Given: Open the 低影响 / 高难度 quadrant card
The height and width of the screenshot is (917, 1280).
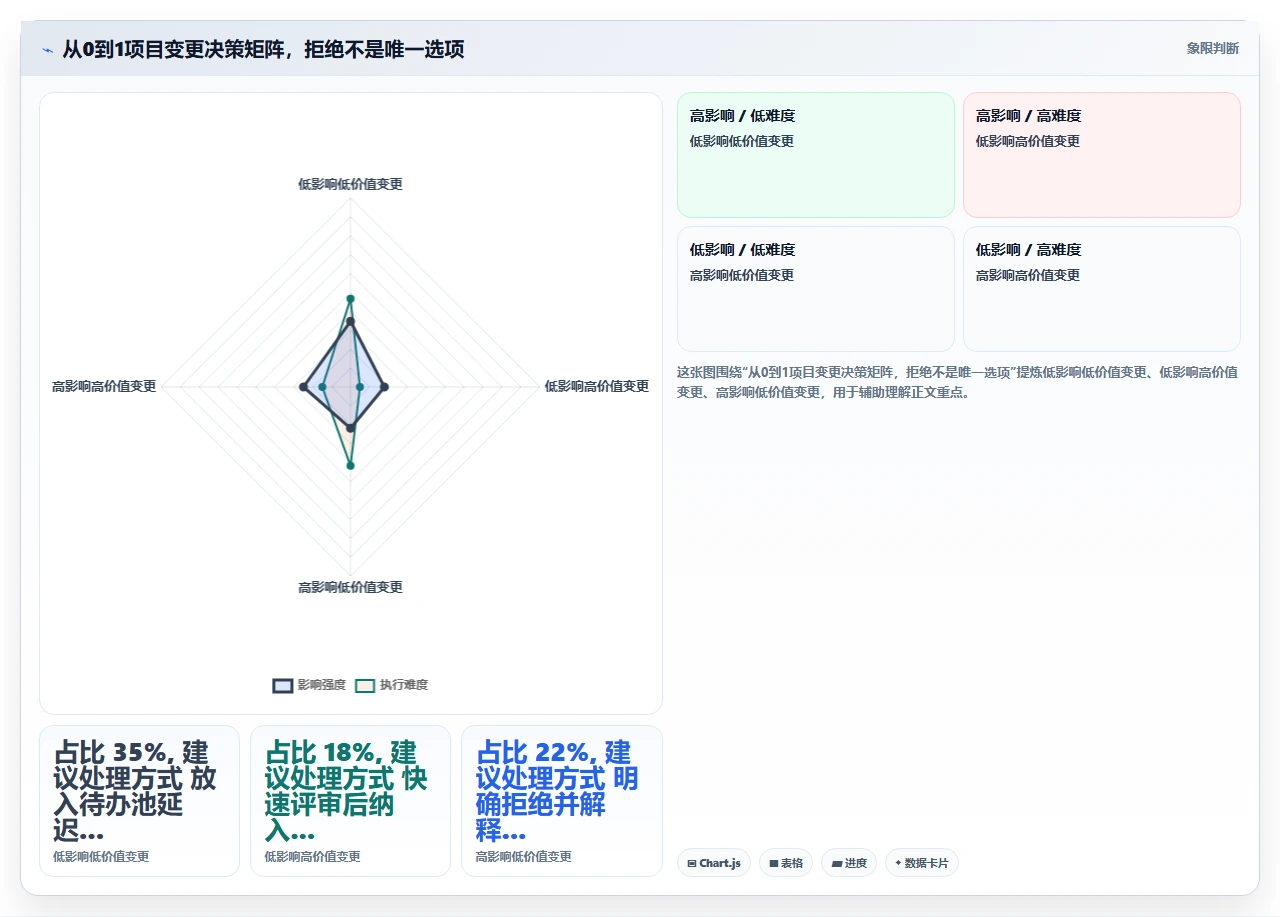Looking at the screenshot, I should click(x=1102, y=289).
